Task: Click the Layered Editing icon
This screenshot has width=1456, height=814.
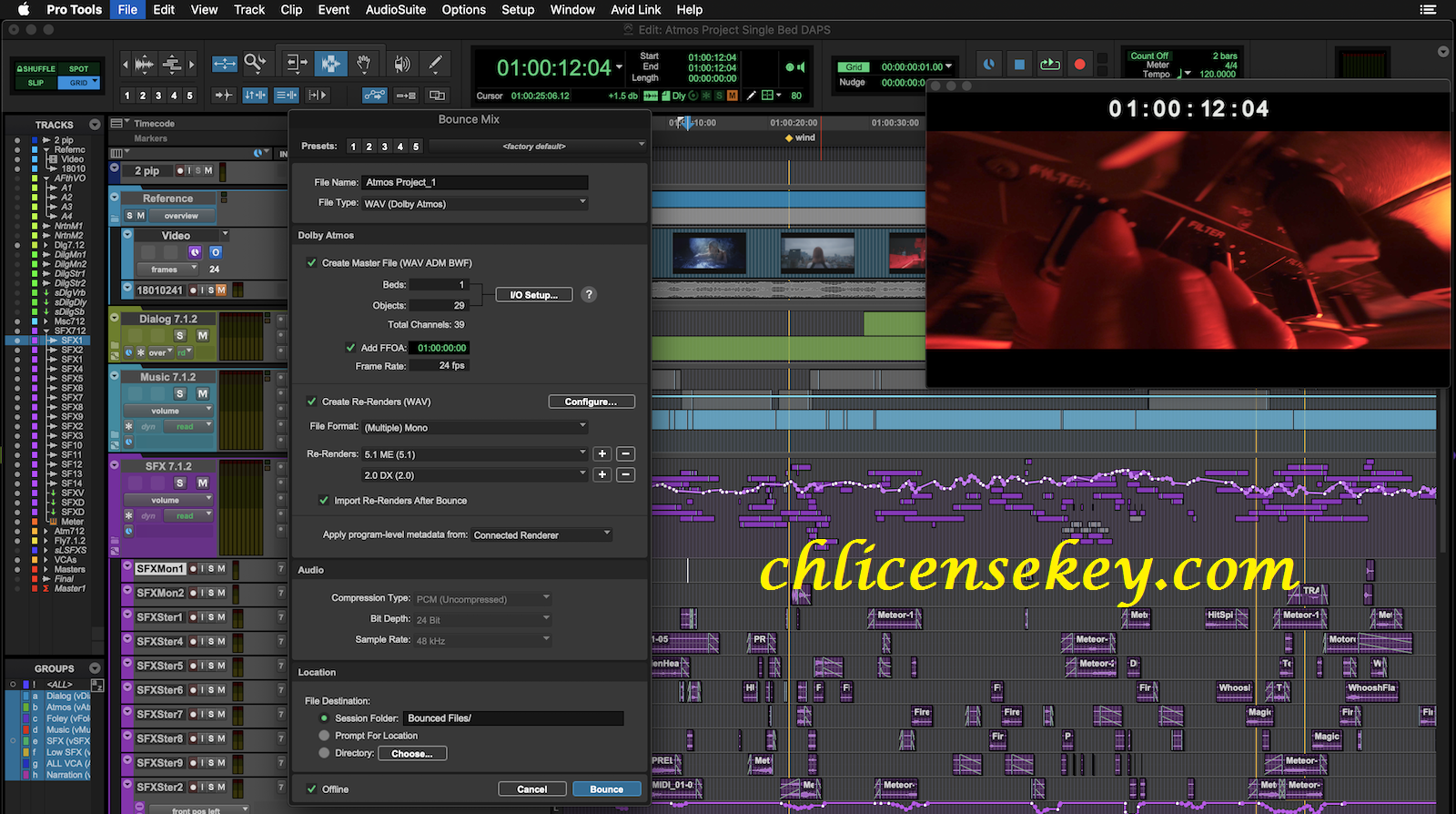Action: (437, 95)
